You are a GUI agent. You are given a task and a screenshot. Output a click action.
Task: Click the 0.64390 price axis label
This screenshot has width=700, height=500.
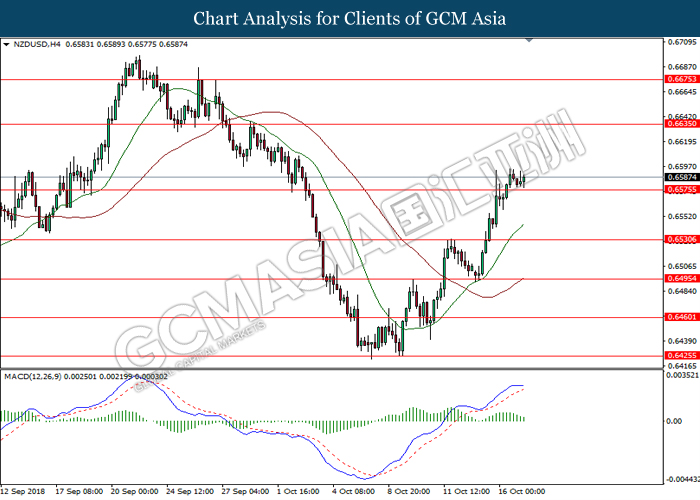point(682,341)
